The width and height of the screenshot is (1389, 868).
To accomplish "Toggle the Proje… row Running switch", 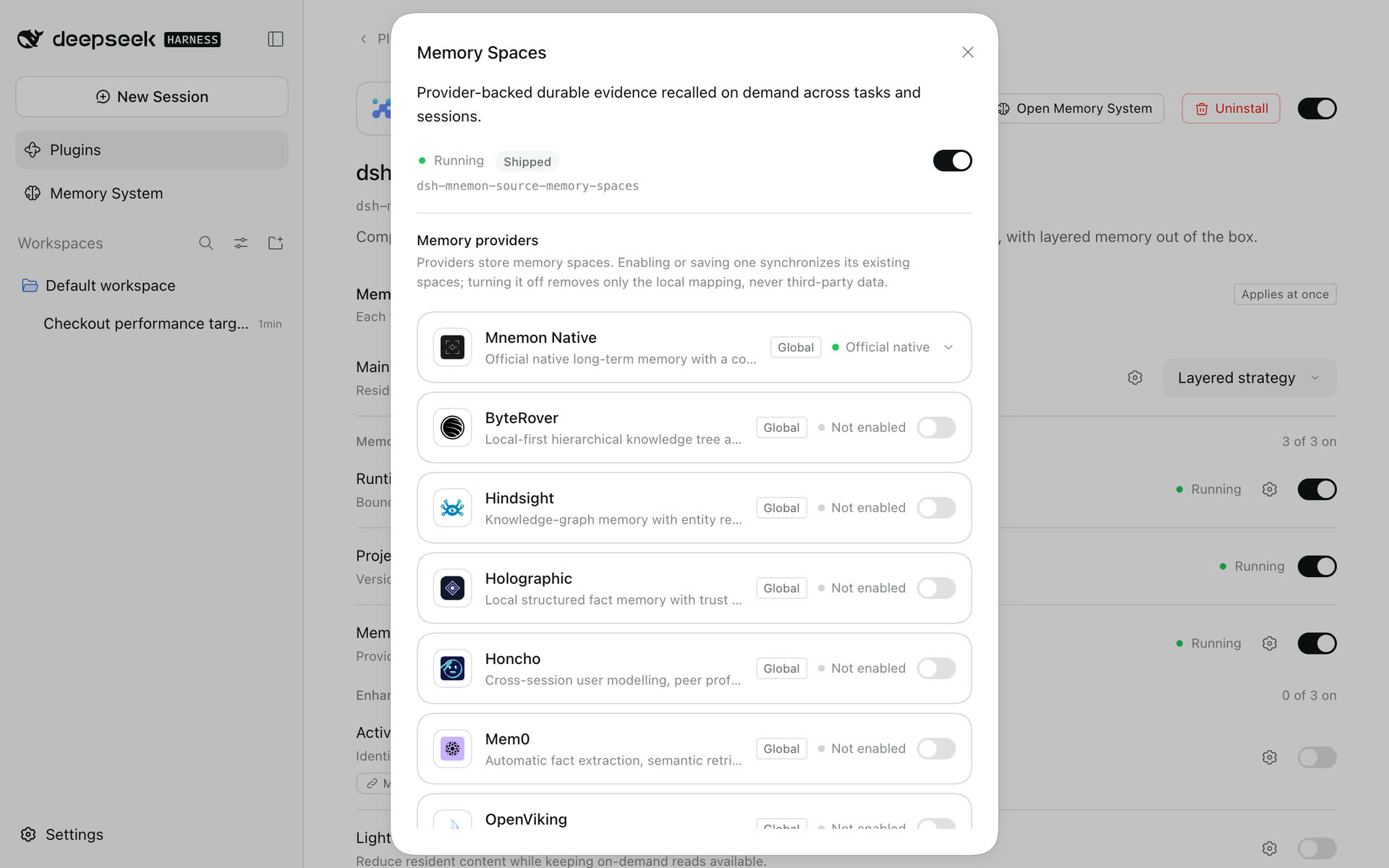I will pos(1317,566).
